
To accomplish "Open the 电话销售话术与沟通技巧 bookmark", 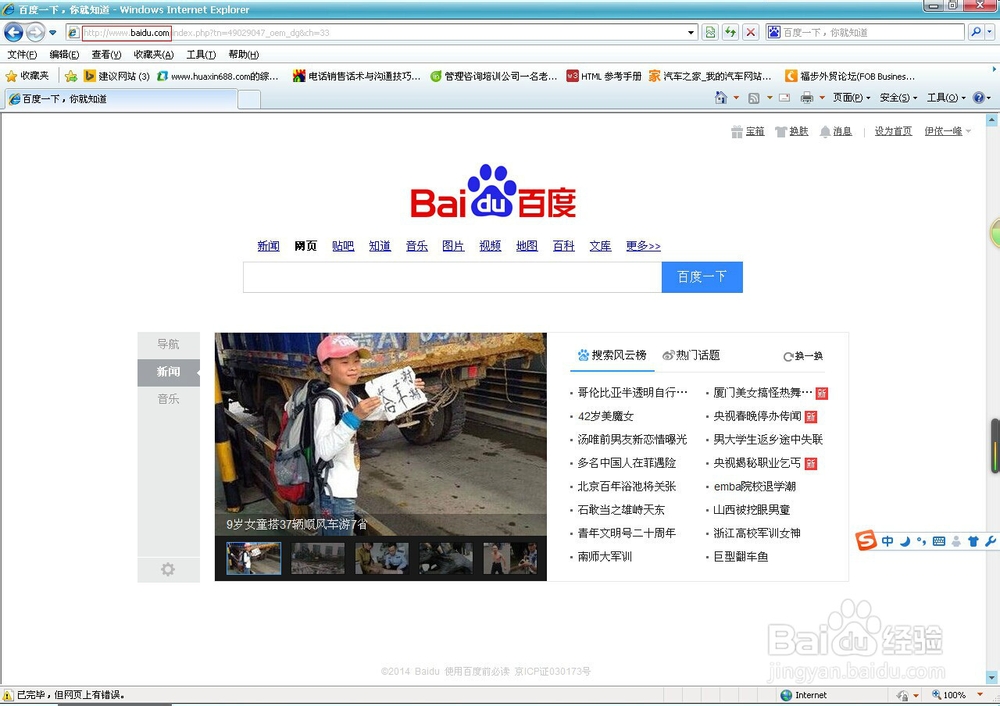I will [x=357, y=77].
